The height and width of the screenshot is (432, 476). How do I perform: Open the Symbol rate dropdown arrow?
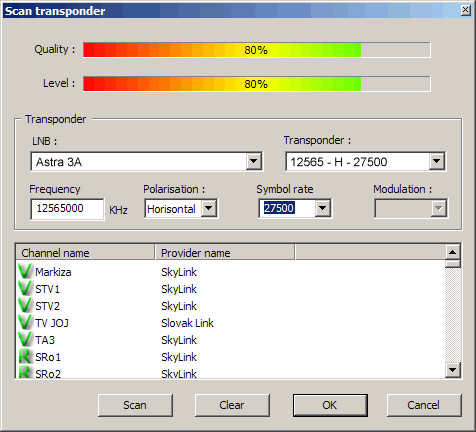pyautogui.click(x=323, y=209)
